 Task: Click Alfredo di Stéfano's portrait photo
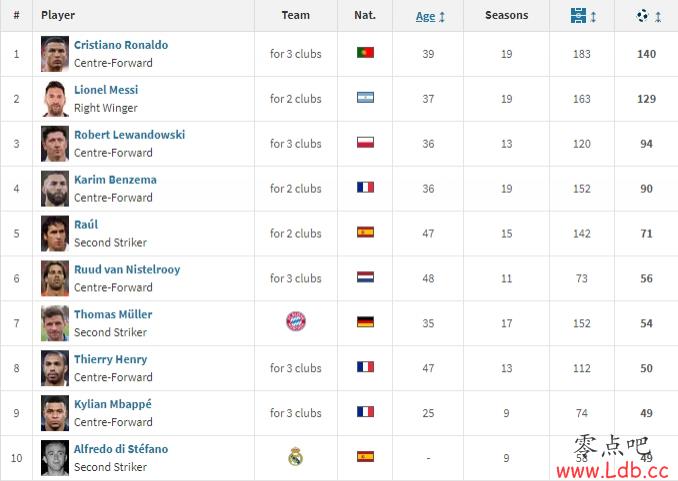click(55, 458)
